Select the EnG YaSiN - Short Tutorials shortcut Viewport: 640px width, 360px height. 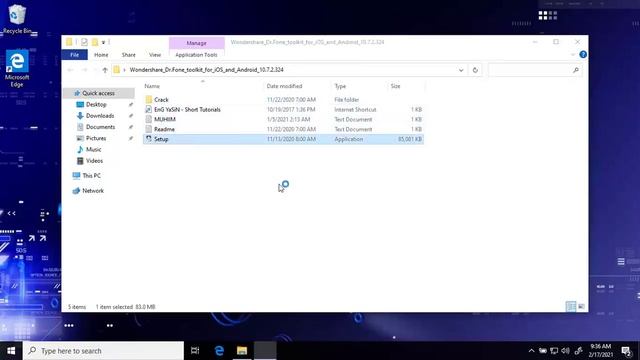187,109
